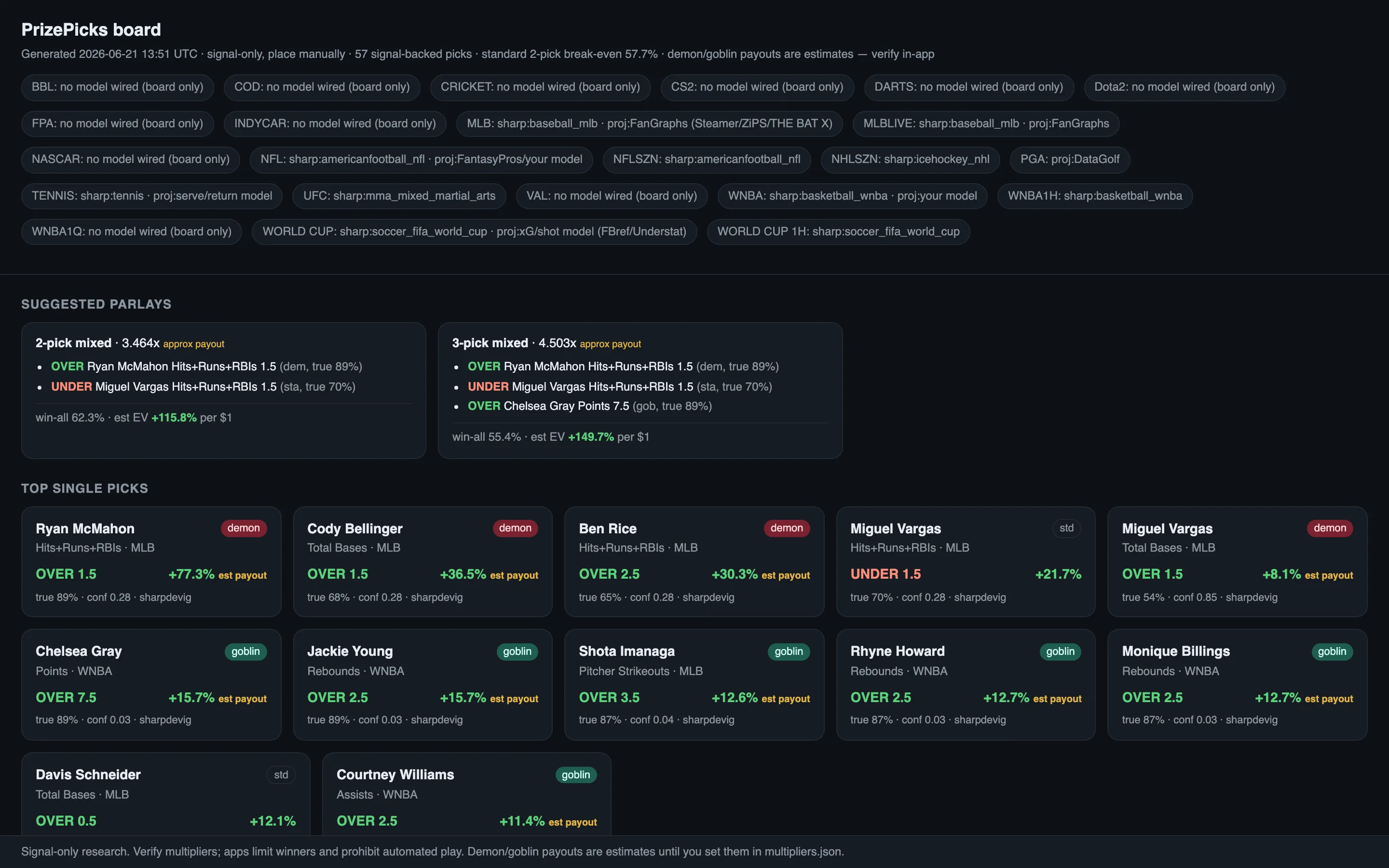Open the Courtney Williams Assists card
This screenshot has width=1389, height=868.
tap(467, 795)
